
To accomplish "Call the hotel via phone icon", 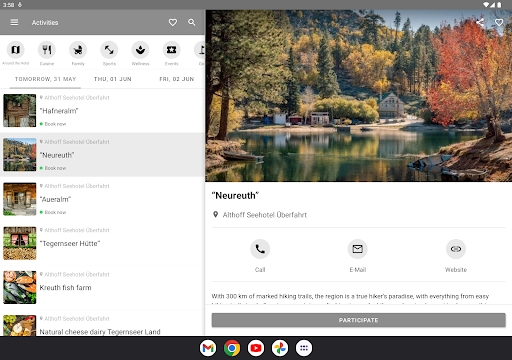I will coord(260,249).
